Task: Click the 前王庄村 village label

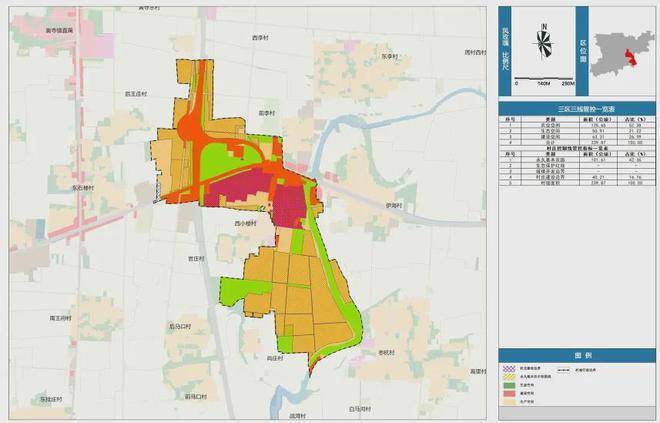Action: (124, 93)
